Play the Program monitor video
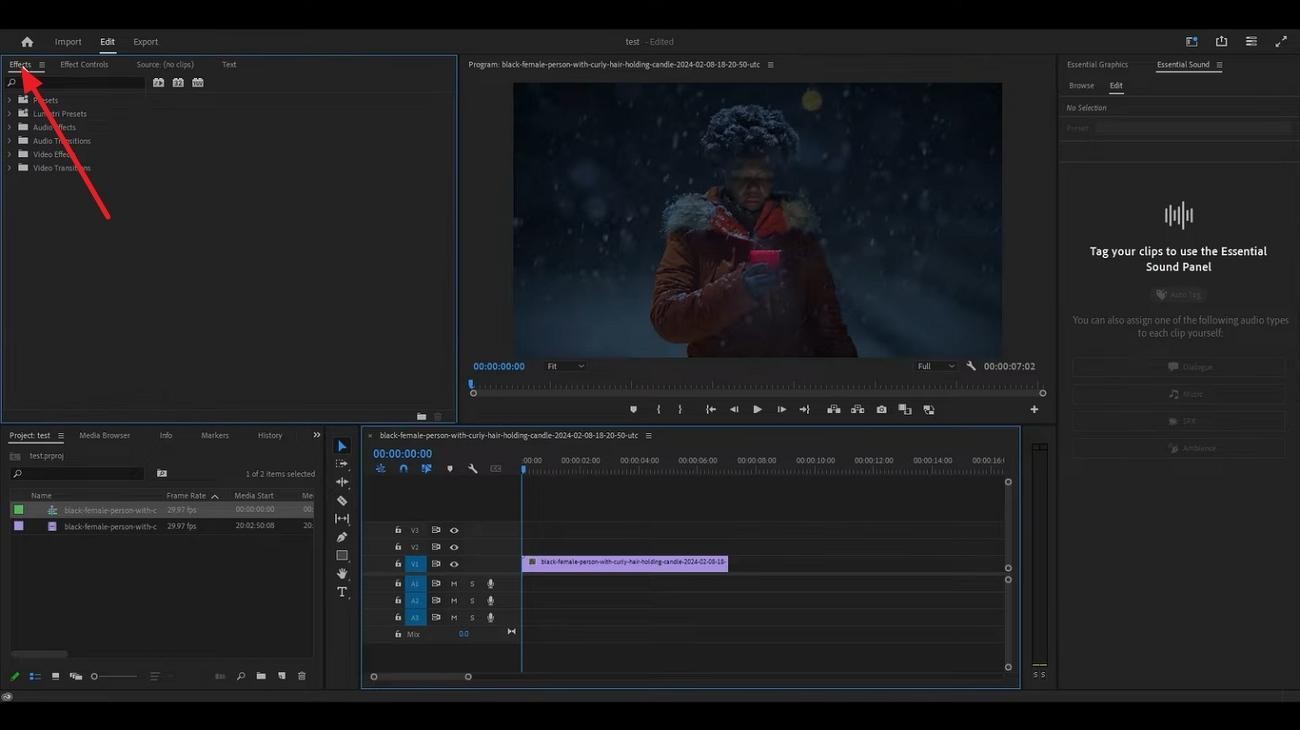This screenshot has width=1300, height=730. (x=757, y=409)
